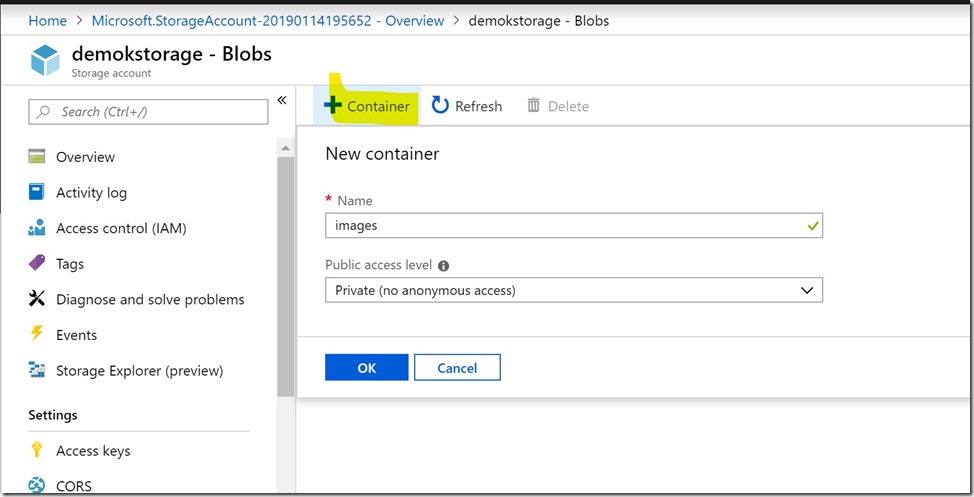Click the Delete toolbar label
974x497 pixels.
[568, 106]
